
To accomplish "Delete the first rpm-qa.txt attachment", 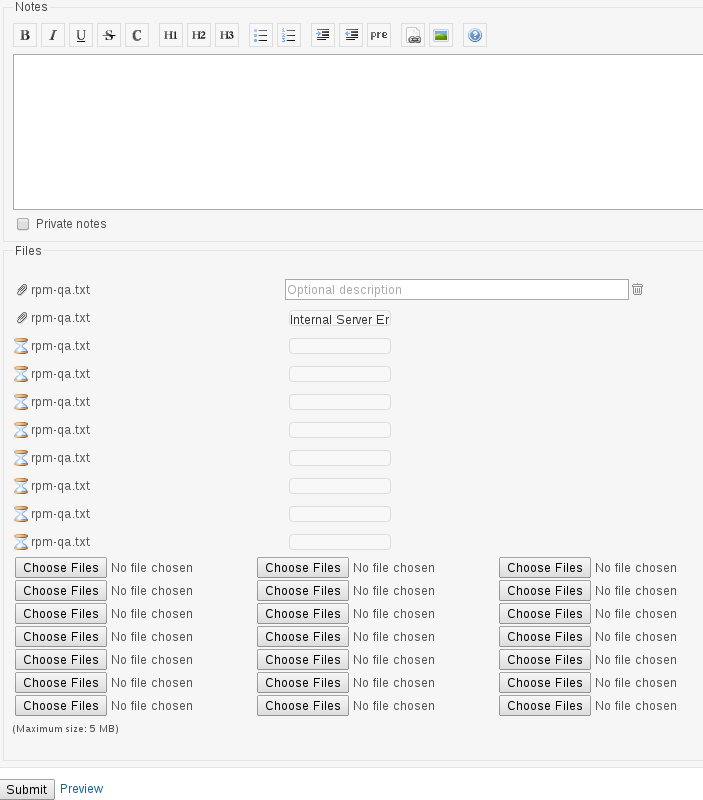I will 637,290.
